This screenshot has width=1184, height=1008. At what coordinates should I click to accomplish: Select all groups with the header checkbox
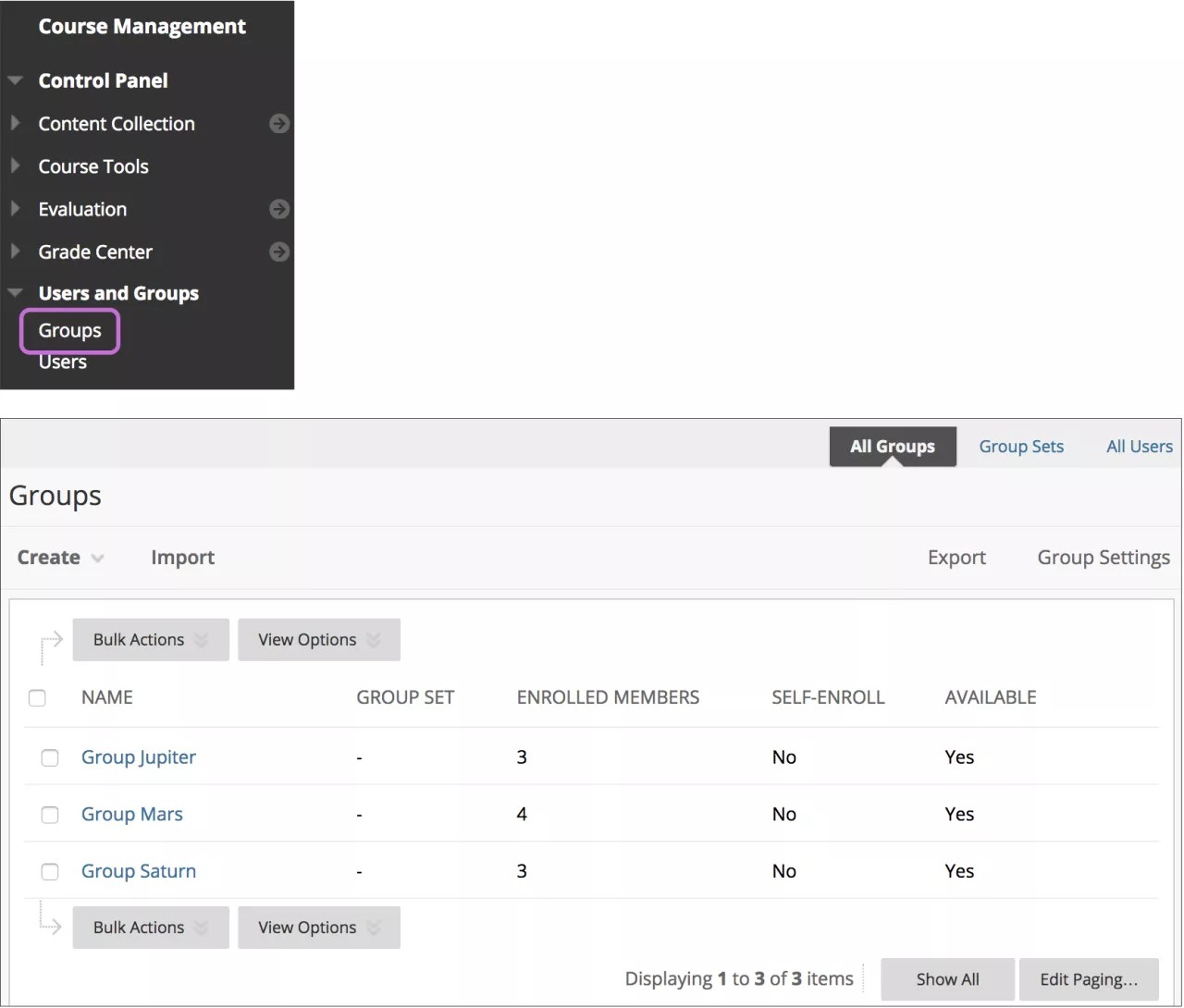pos(37,698)
